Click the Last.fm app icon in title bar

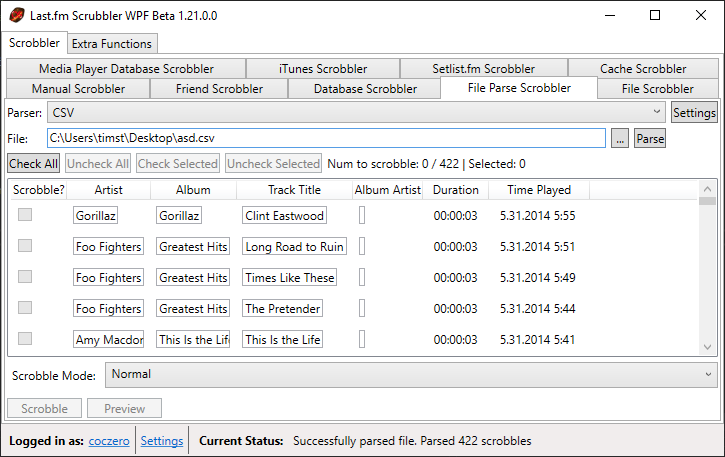(16, 15)
